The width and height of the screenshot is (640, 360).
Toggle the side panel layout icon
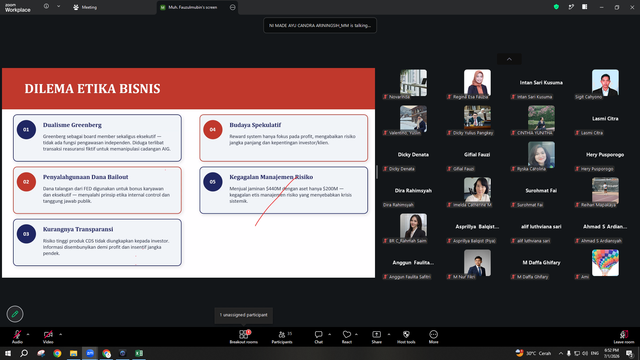(585, 7)
